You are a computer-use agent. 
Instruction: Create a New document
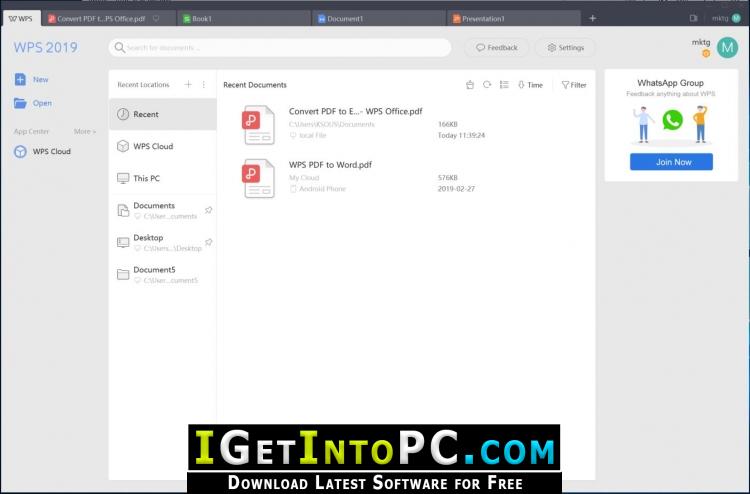pos(32,79)
